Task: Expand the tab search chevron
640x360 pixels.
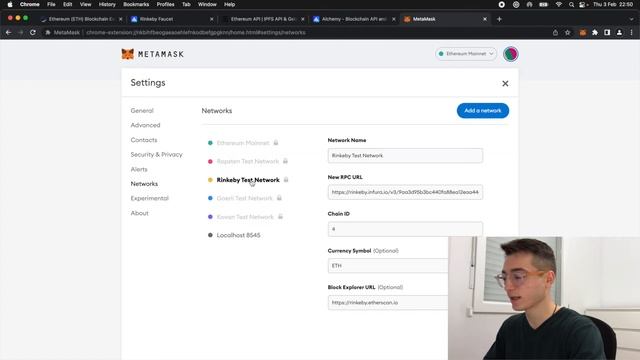Action: coord(631,19)
